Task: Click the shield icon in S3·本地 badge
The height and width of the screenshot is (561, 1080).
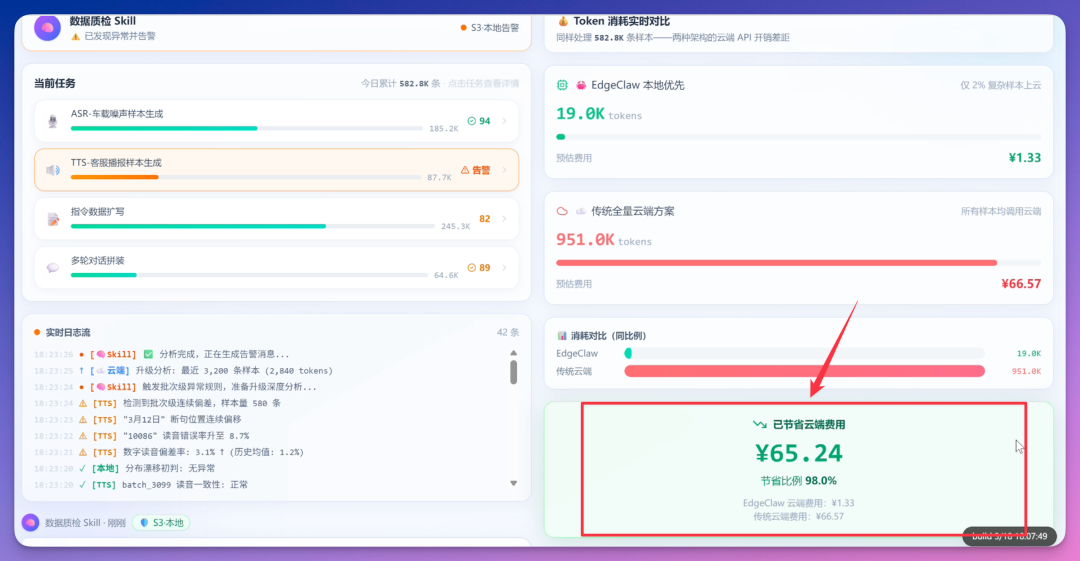Action: [144, 522]
